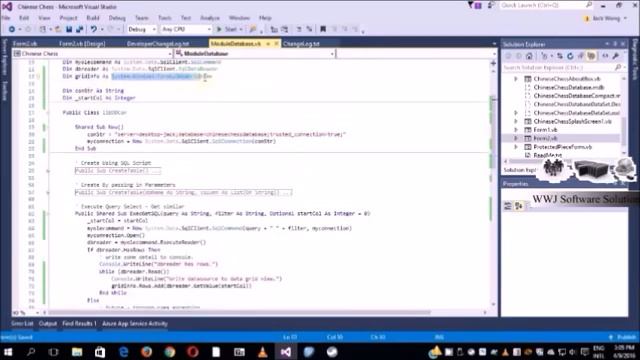640x360 pixels.
Task: Click the Save All toolbar icon
Action: pyautogui.click(x=80, y=29)
